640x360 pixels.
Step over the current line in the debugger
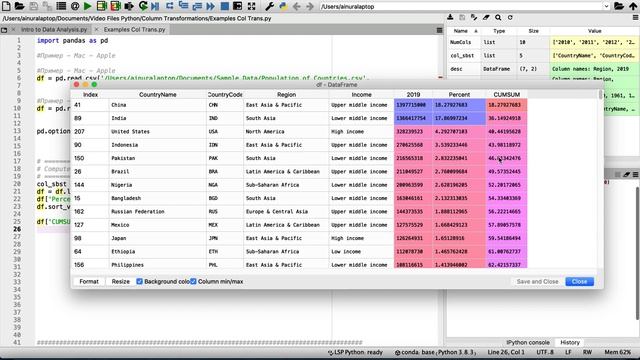[169, 6]
